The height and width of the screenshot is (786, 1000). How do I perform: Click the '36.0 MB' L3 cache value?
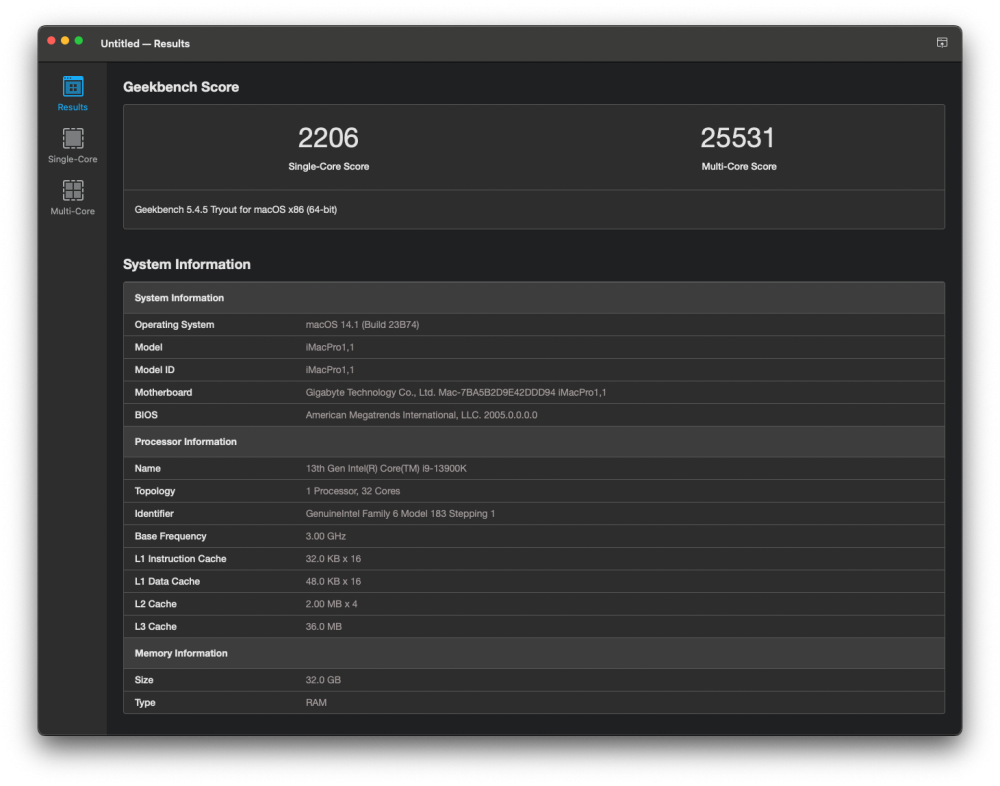tap(323, 627)
